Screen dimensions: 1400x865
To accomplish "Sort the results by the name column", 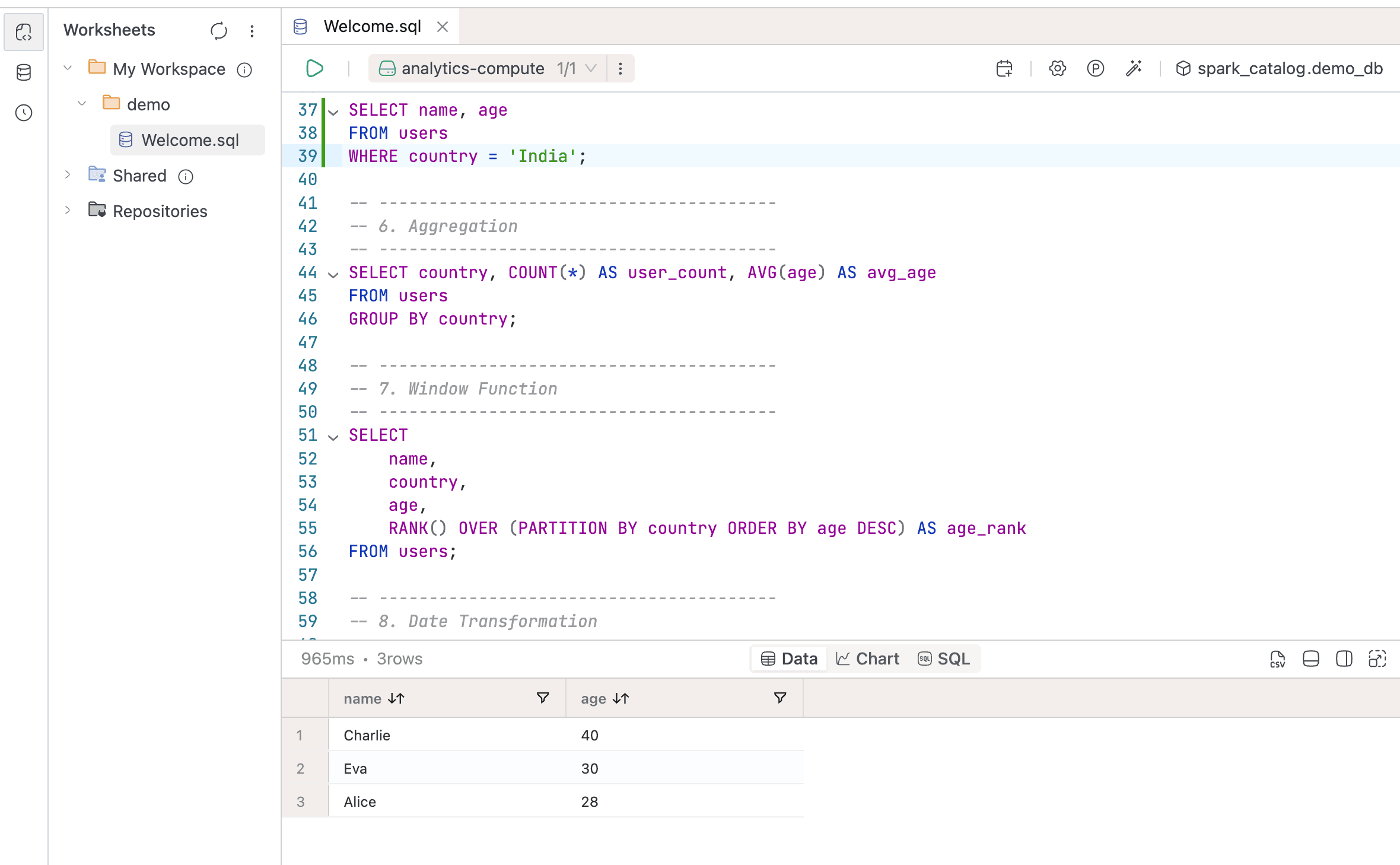I will click(396, 699).
